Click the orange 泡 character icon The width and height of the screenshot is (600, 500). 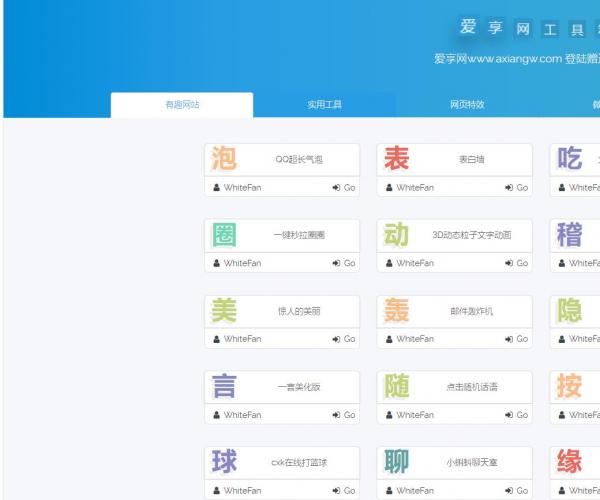click(x=224, y=158)
